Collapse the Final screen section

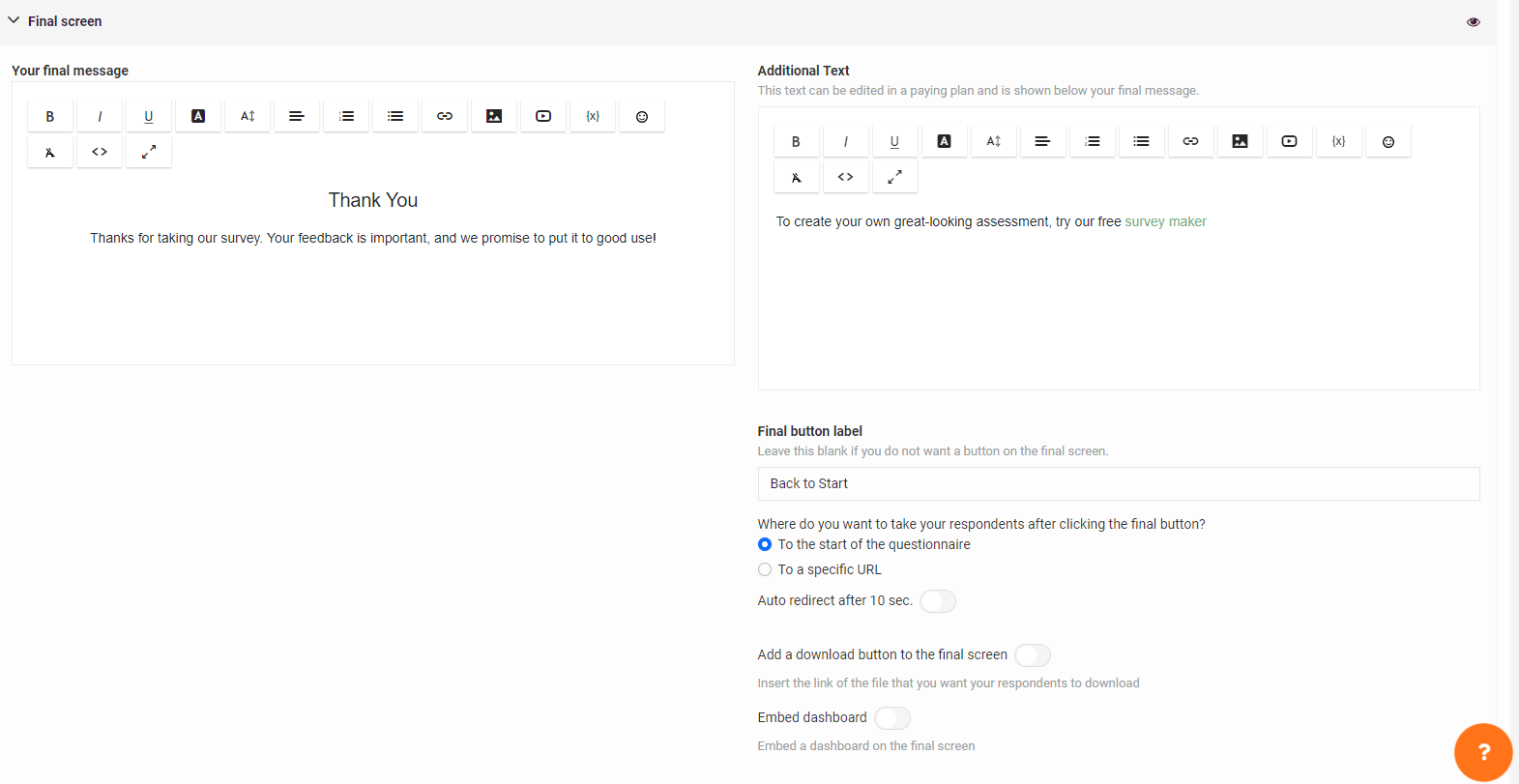(14, 20)
